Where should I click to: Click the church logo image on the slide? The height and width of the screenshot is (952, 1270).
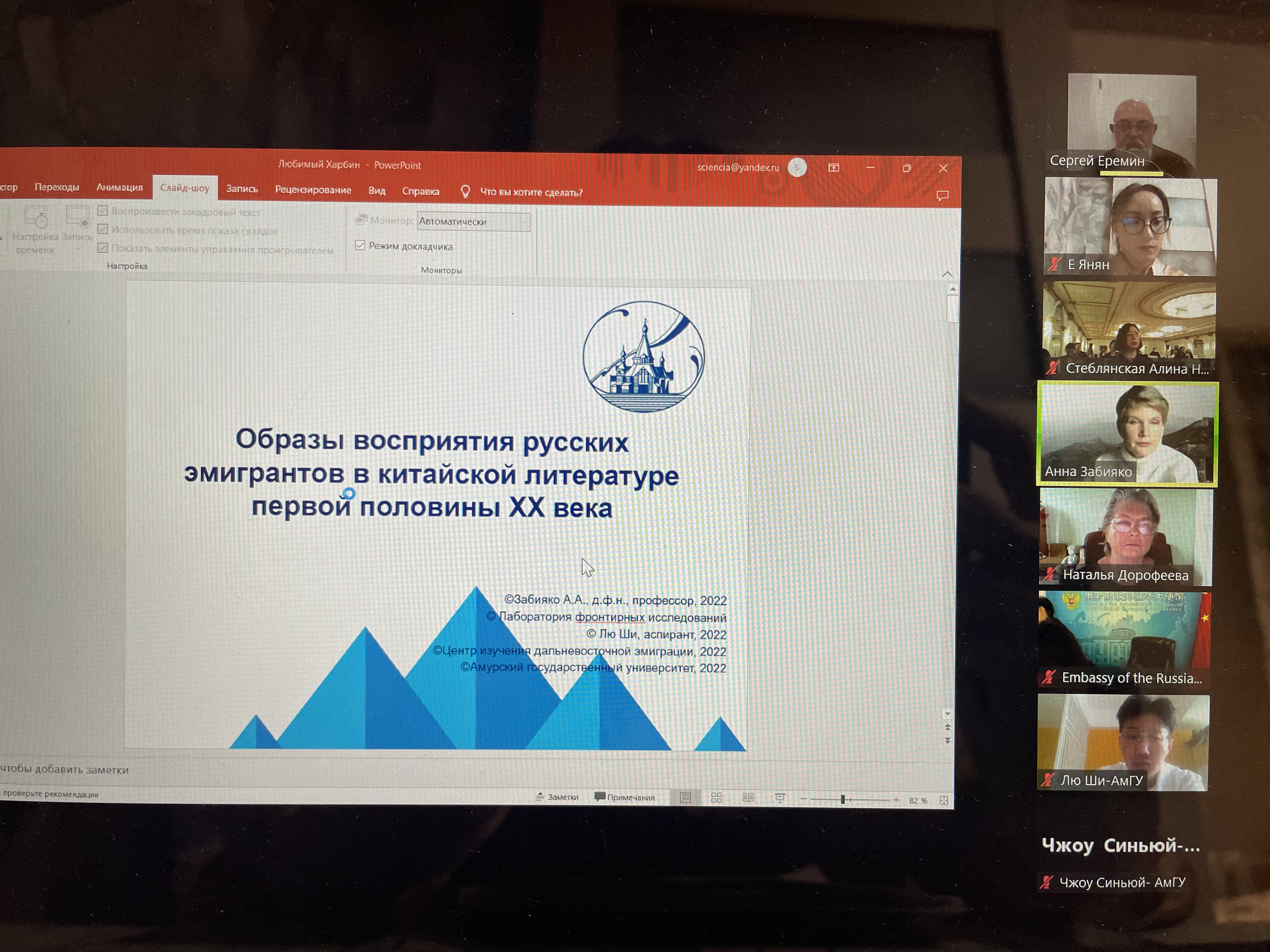coord(644,356)
